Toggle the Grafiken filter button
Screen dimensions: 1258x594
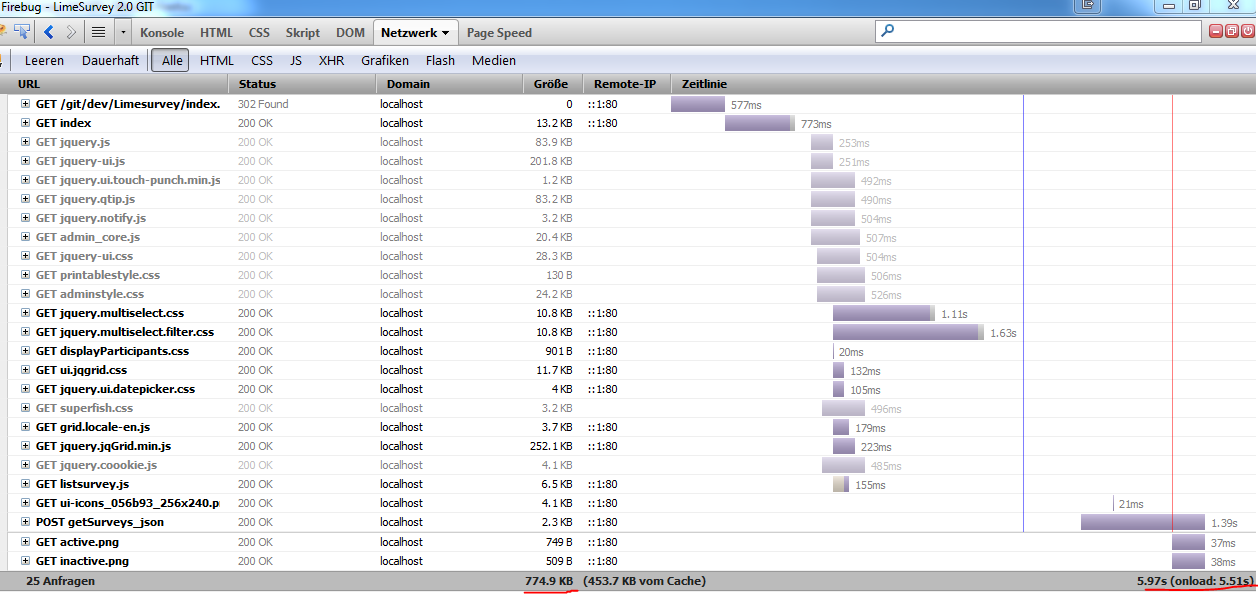point(385,60)
